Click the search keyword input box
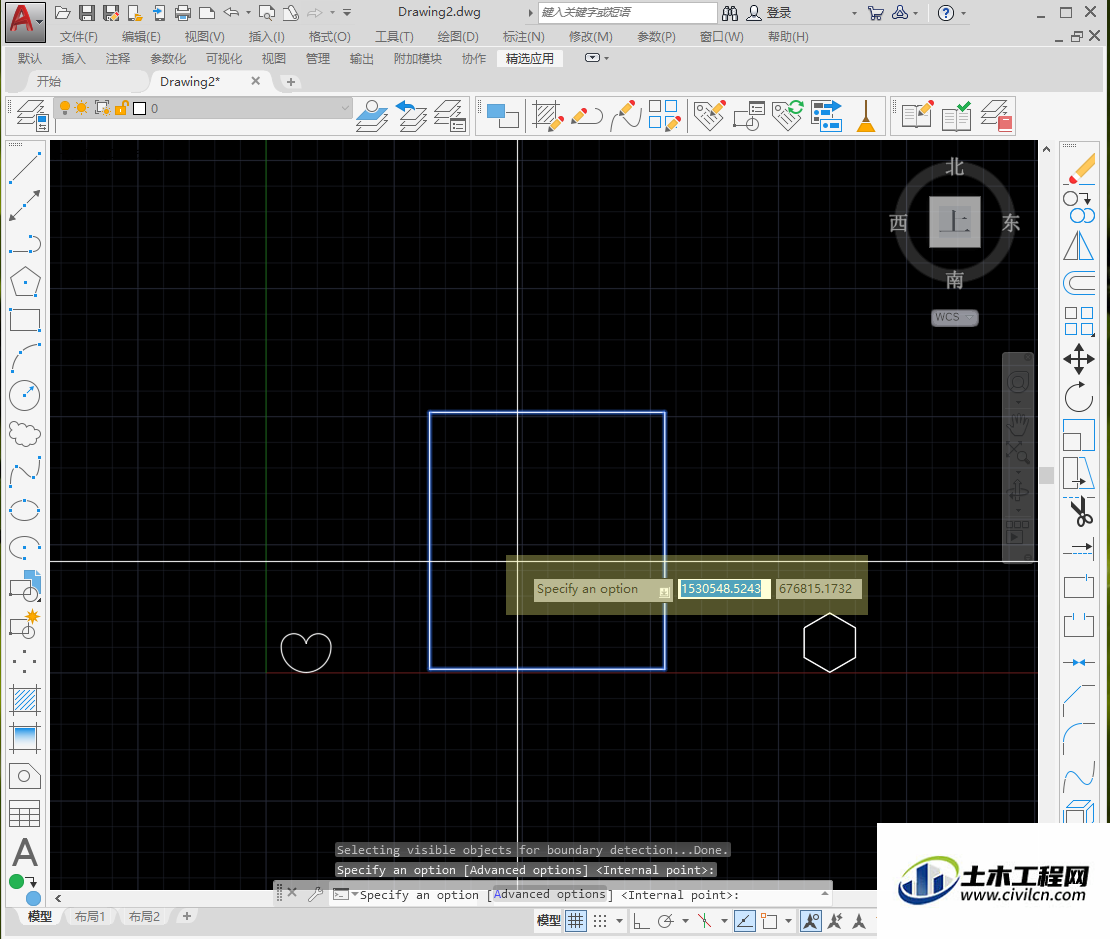1110x939 pixels. [628, 13]
